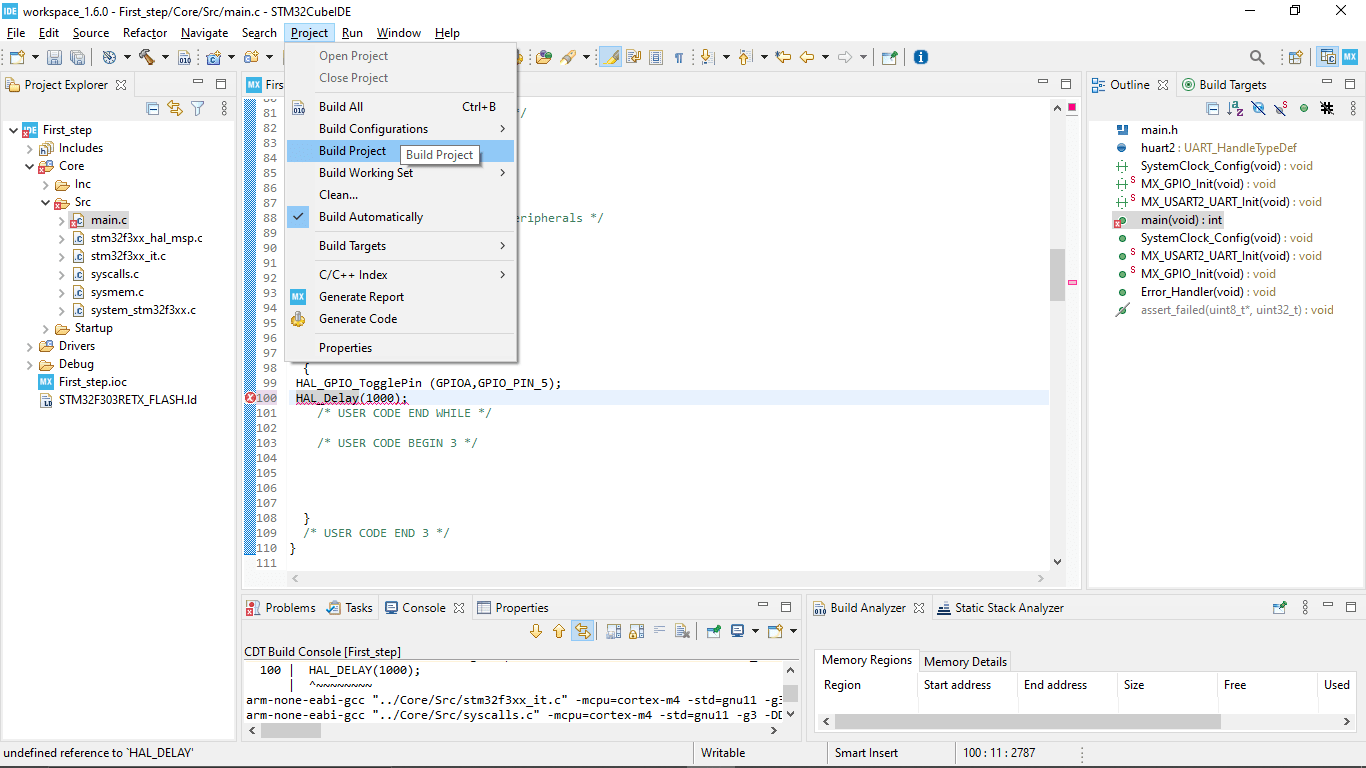Toggle console Scroll Lock icon
Image resolution: width=1366 pixels, height=768 pixels.
[637, 631]
